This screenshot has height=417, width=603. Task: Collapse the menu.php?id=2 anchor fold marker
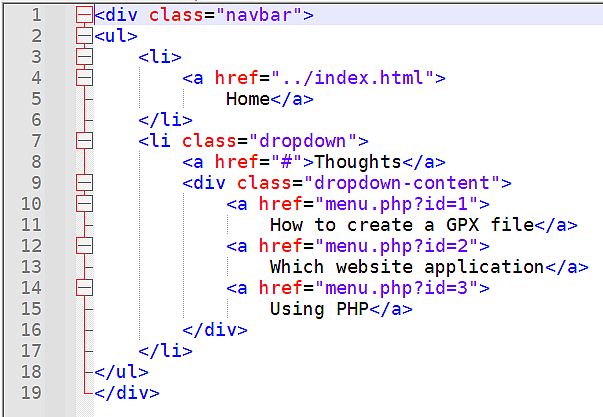pos(84,246)
